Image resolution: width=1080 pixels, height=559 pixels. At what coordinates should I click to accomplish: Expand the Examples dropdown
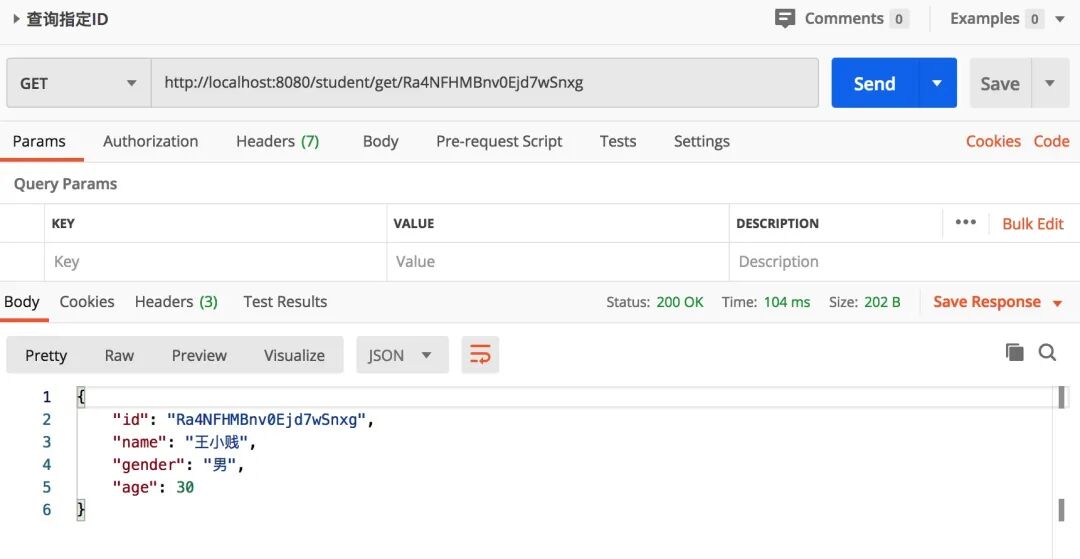(1059, 19)
